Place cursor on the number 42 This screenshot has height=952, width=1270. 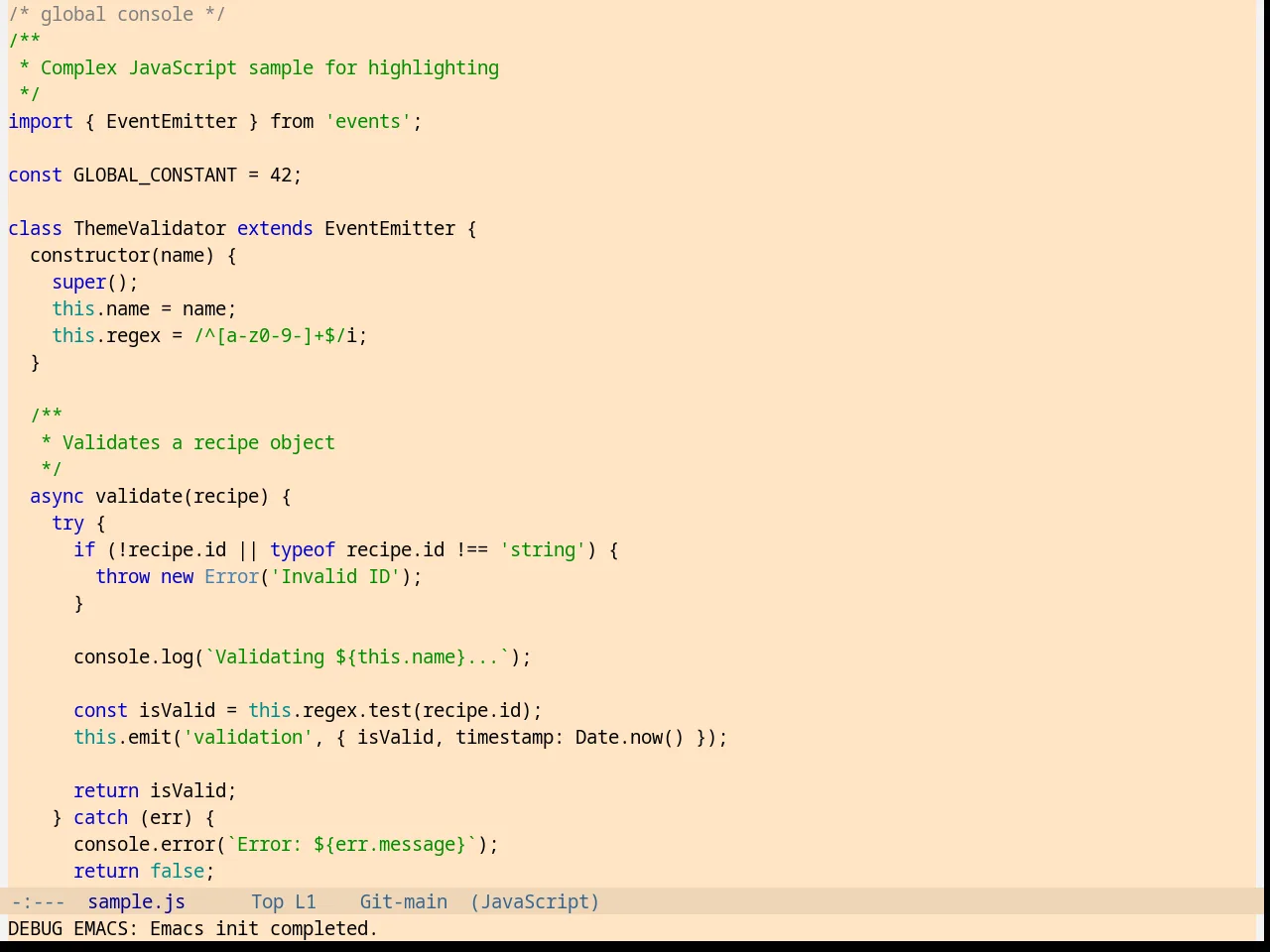[281, 175]
